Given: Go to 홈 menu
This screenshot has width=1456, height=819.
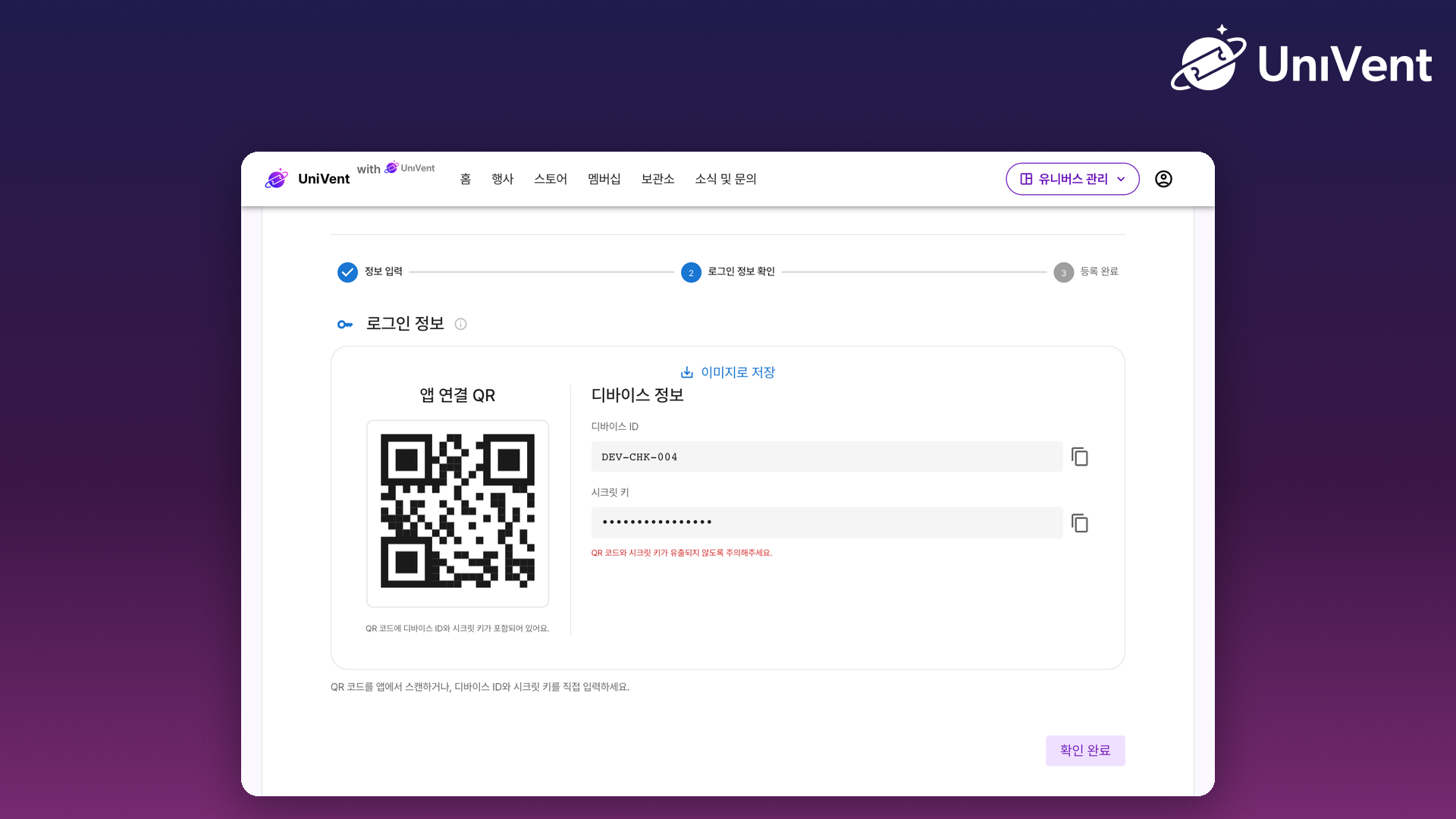Looking at the screenshot, I should point(466,179).
